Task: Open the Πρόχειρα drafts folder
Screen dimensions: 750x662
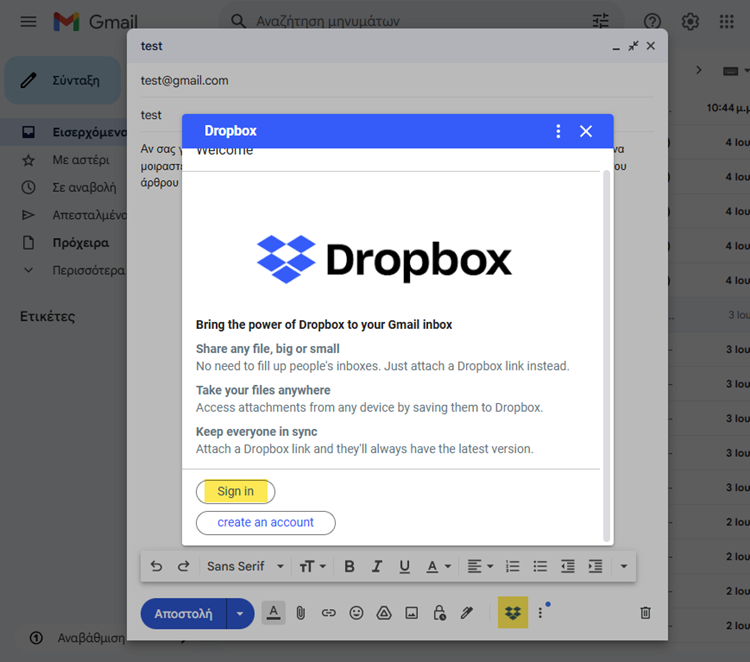Action: 67,243
